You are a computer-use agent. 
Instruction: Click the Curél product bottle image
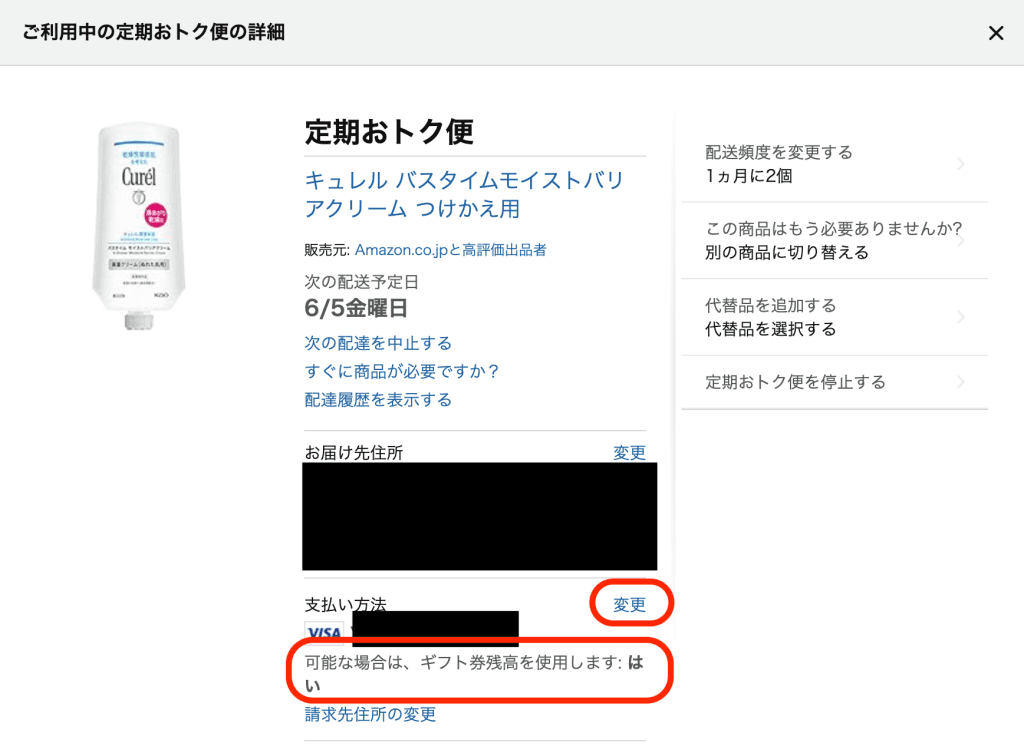(x=138, y=225)
